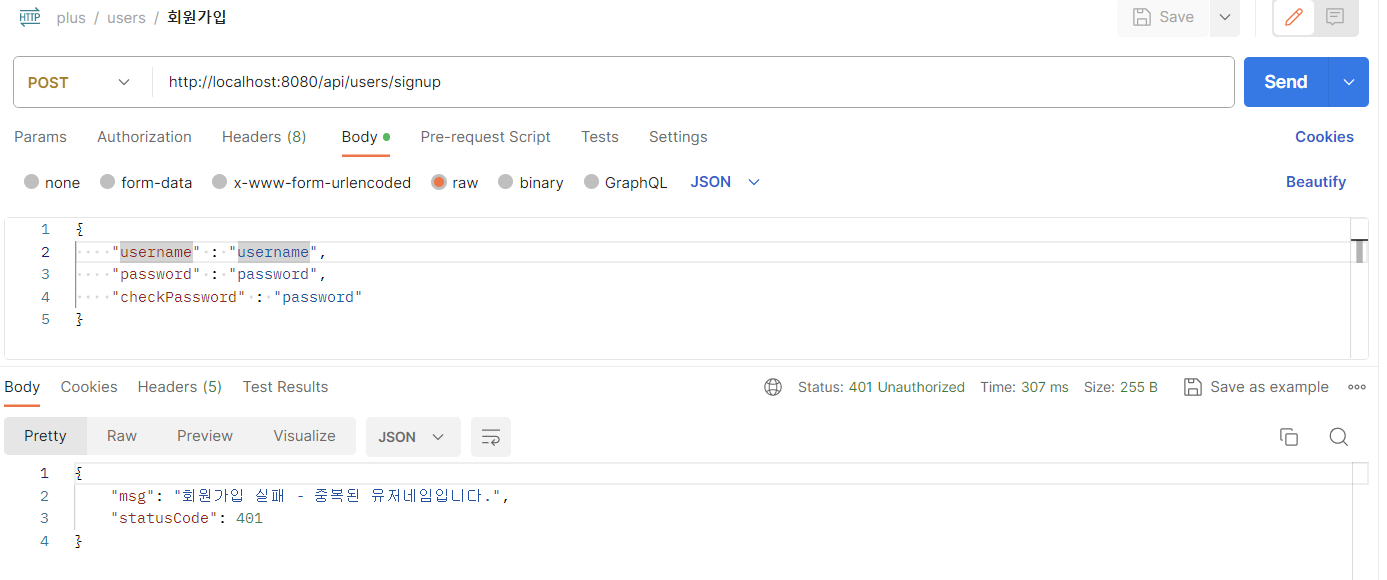
Task: Select the request Body tab
Action: click(x=365, y=137)
